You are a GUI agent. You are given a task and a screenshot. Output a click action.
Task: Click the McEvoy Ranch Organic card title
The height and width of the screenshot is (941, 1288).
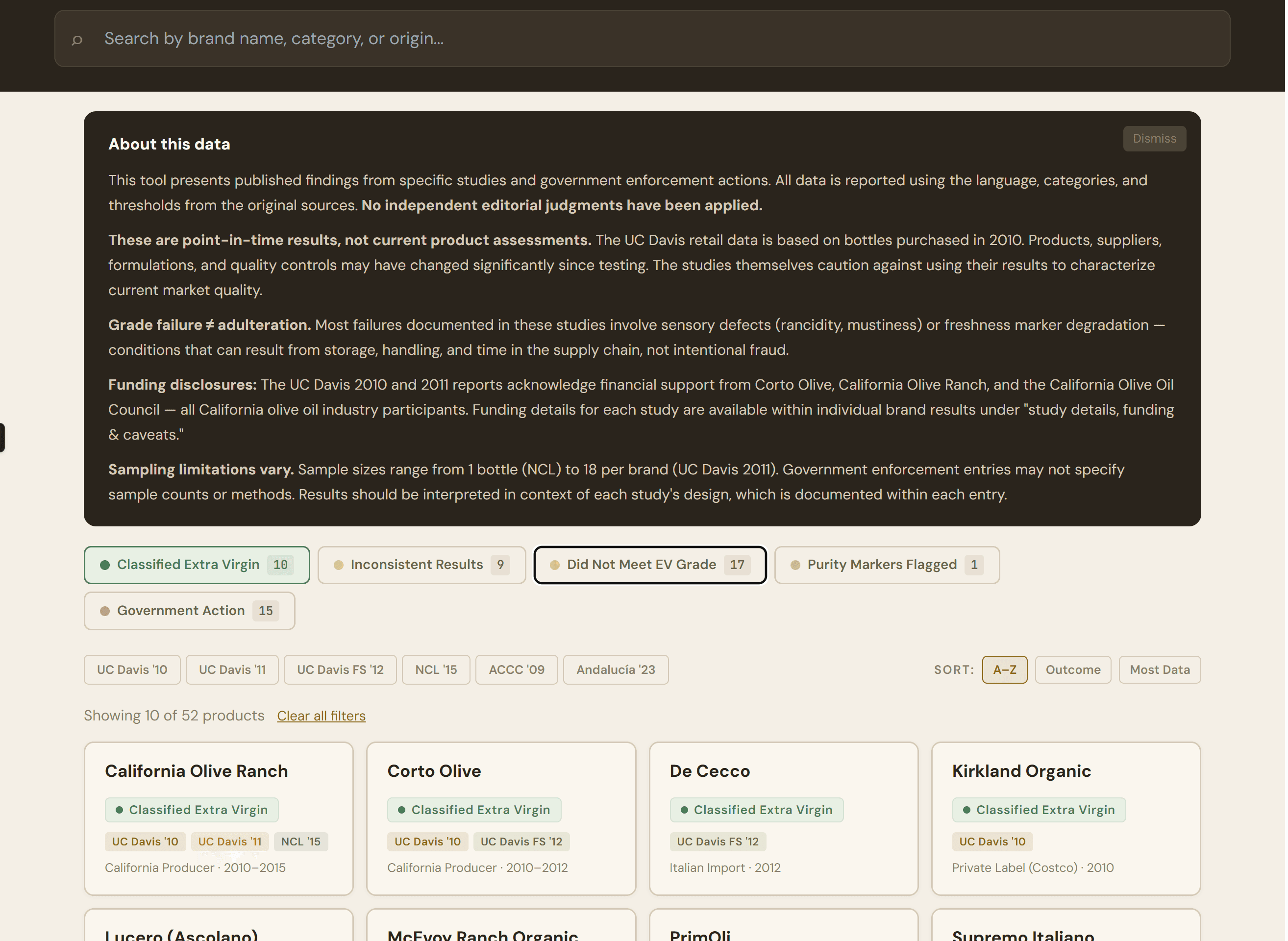(x=484, y=935)
